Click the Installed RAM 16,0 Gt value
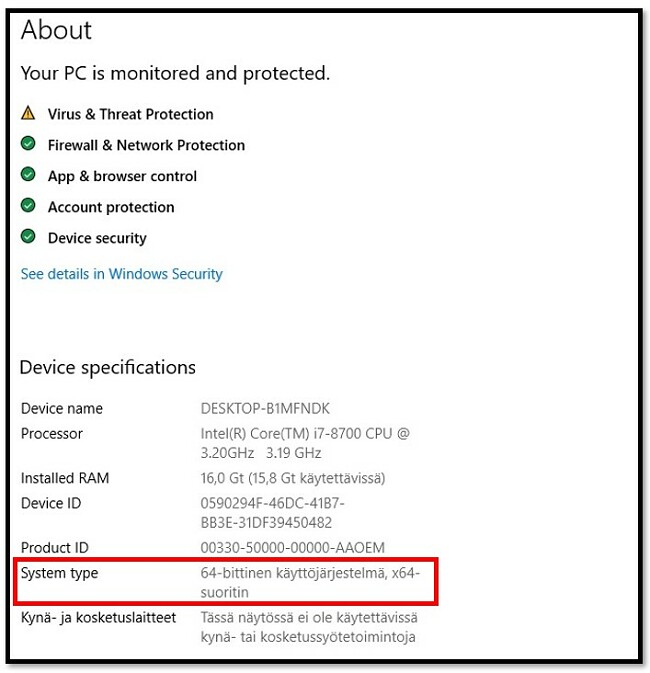650x673 pixels. 293,478
